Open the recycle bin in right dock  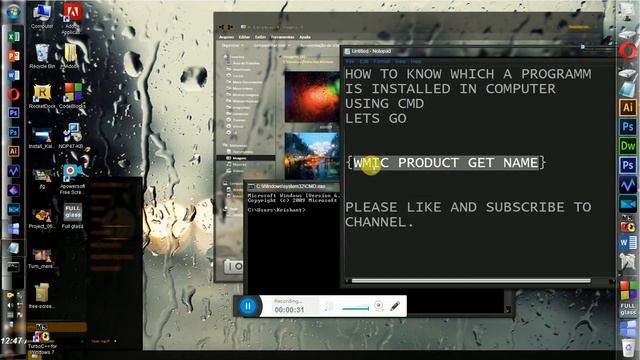tap(628, 347)
